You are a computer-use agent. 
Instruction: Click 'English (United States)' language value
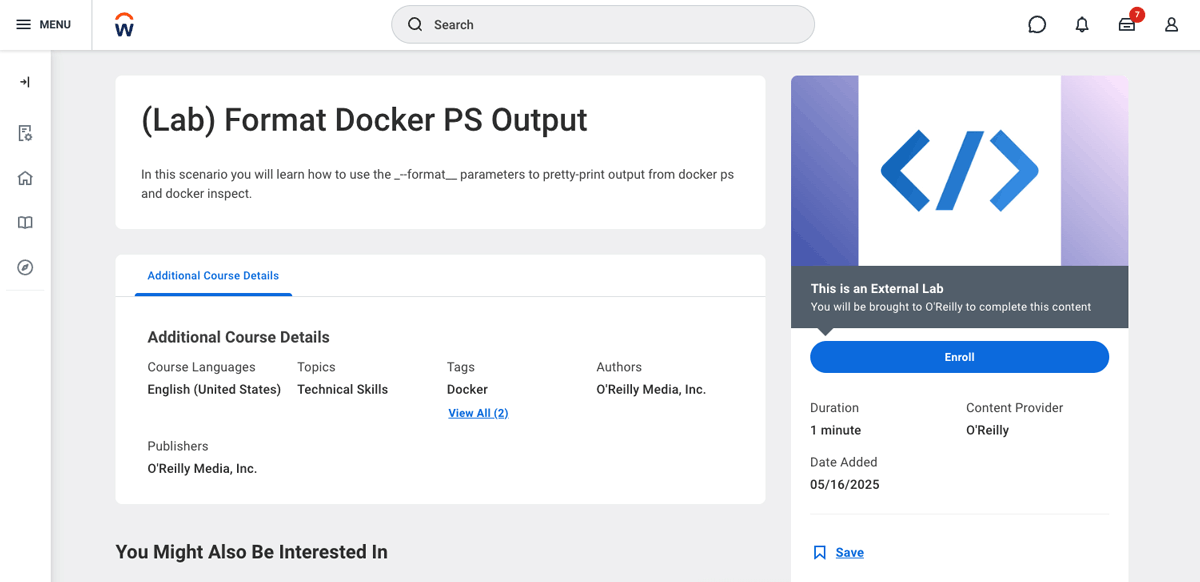[x=214, y=389]
